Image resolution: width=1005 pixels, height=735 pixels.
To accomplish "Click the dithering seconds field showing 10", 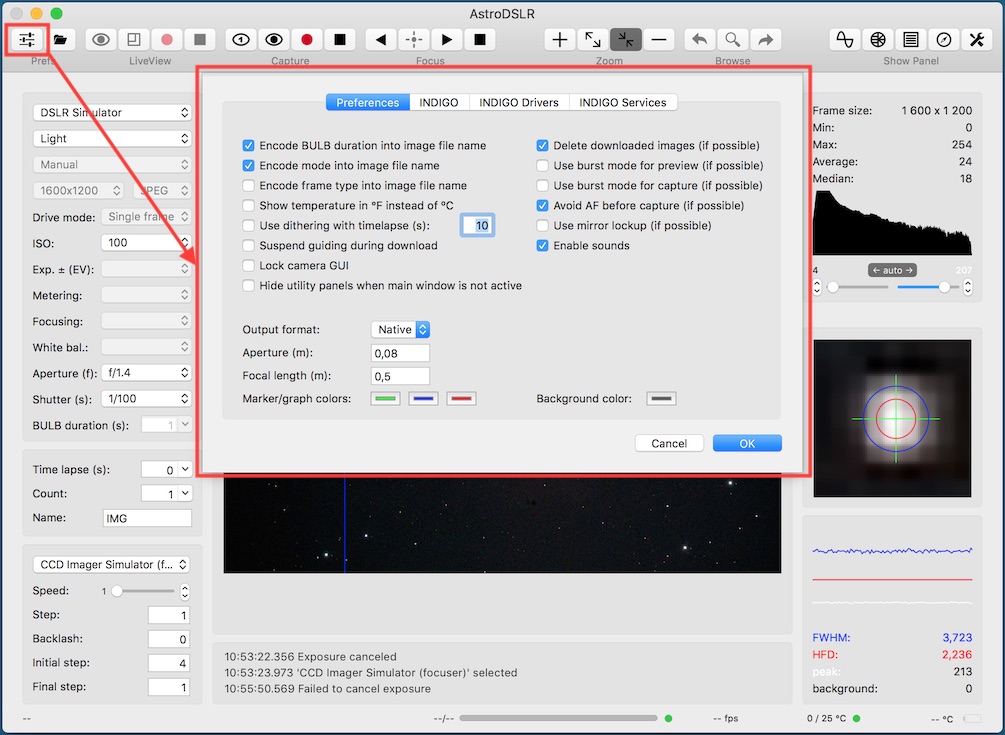I will point(478,226).
